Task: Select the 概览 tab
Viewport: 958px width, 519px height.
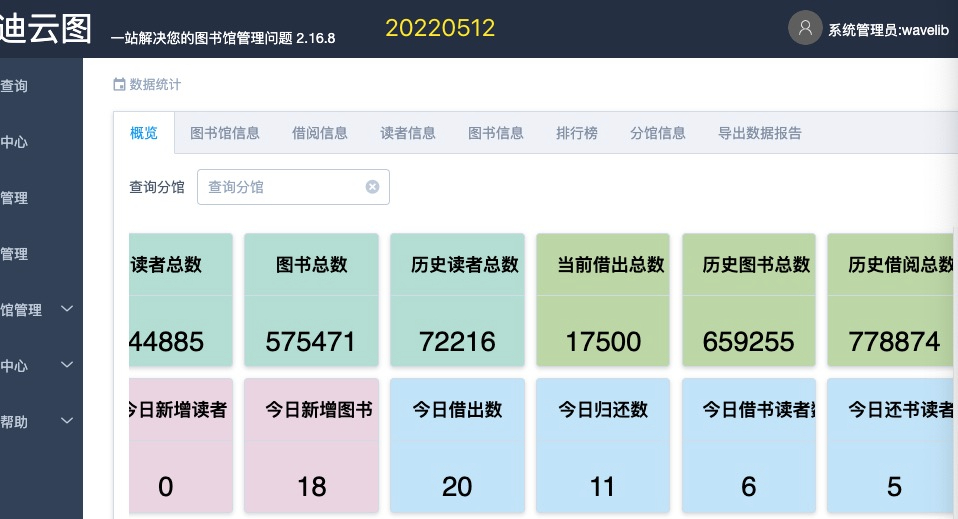Action: 144,133
